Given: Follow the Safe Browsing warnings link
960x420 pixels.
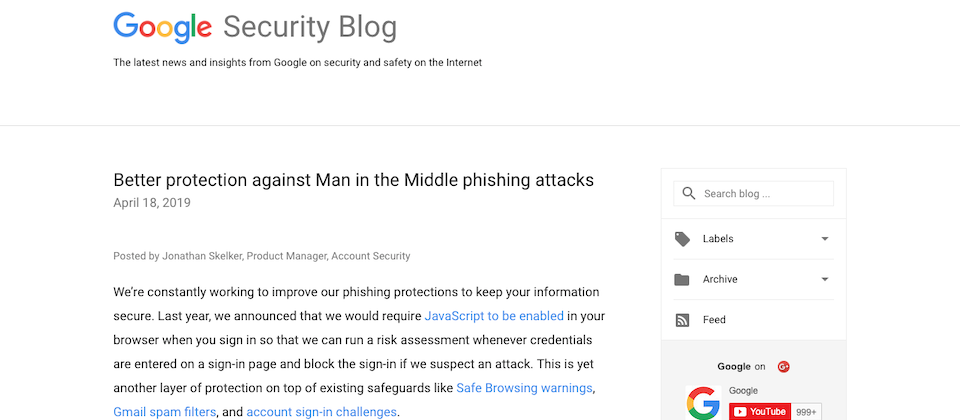Looking at the screenshot, I should tap(524, 388).
